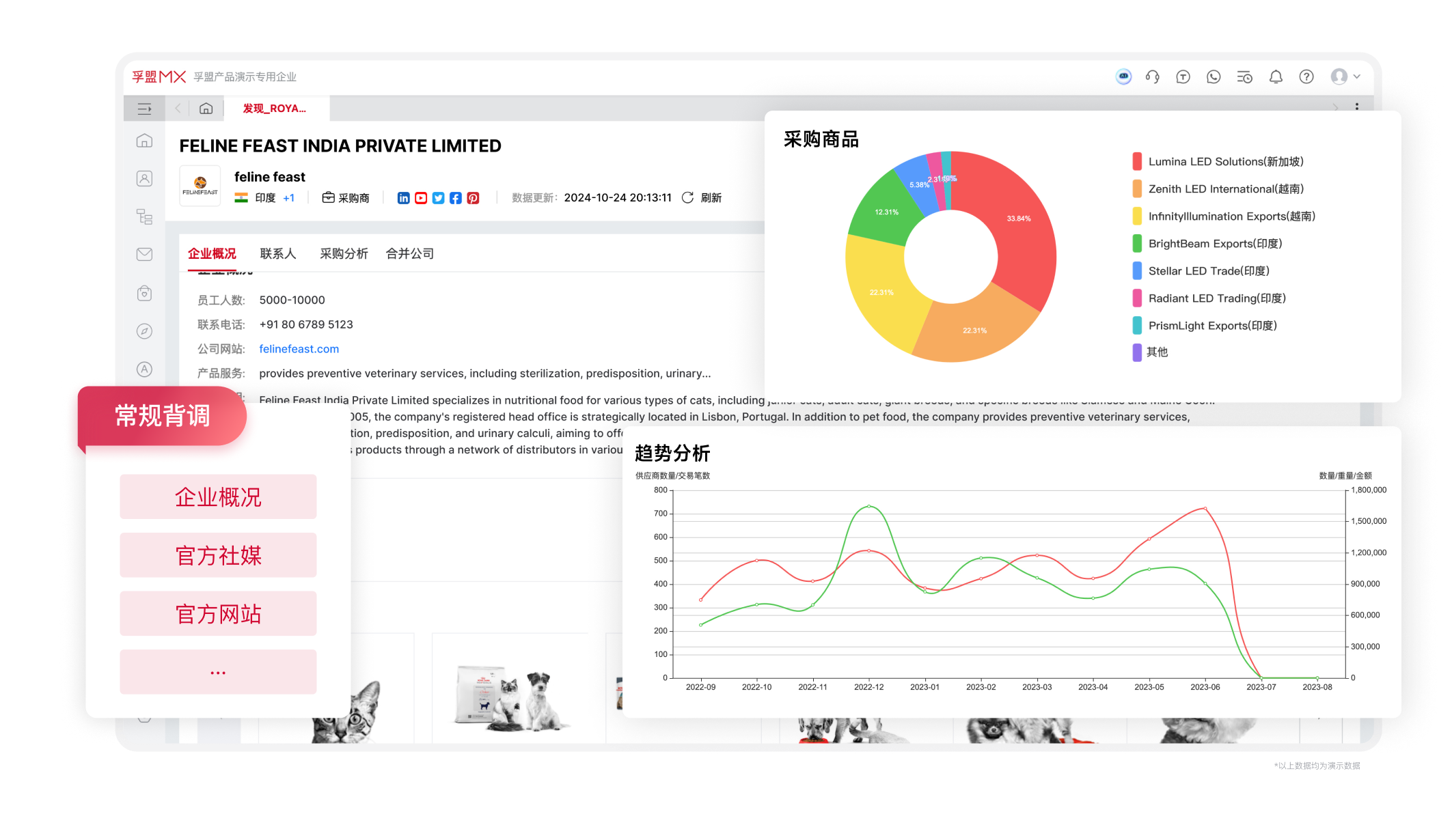This screenshot has width=1452, height=840.
Task: Click the 刷新 refresh button
Action: pyautogui.click(x=702, y=198)
